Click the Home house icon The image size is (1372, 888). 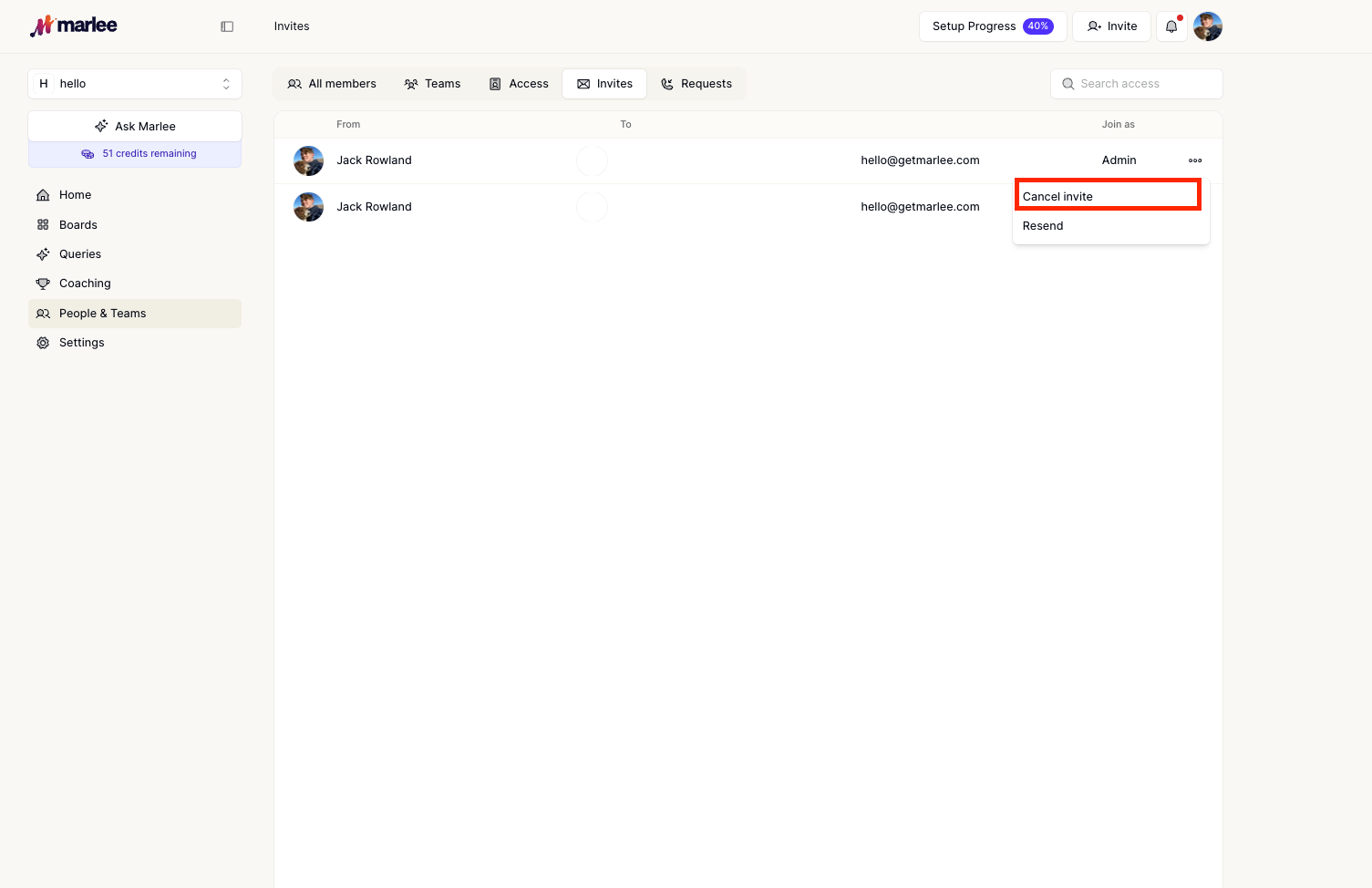click(x=43, y=195)
